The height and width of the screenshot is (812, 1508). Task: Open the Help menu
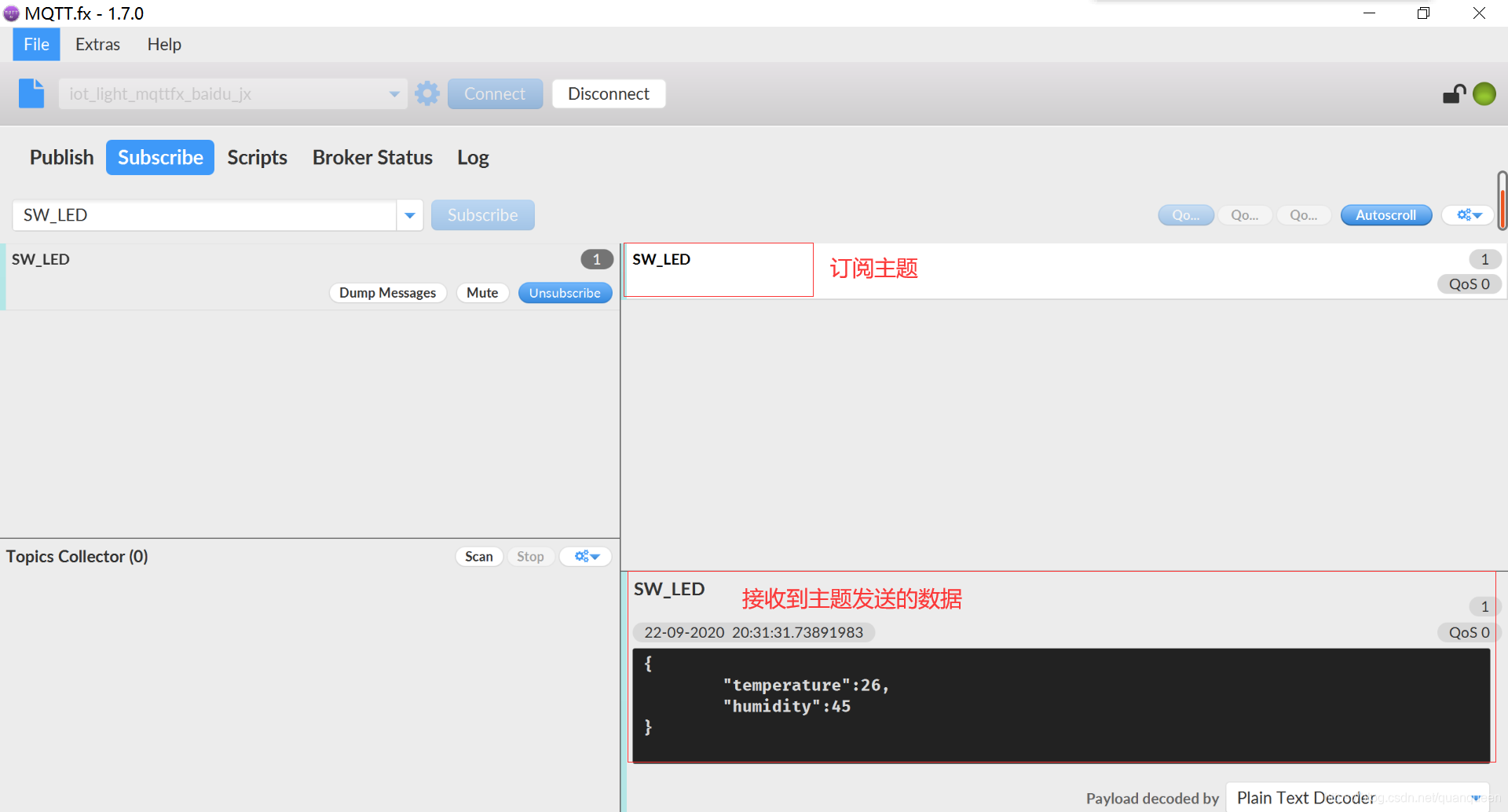pos(164,45)
